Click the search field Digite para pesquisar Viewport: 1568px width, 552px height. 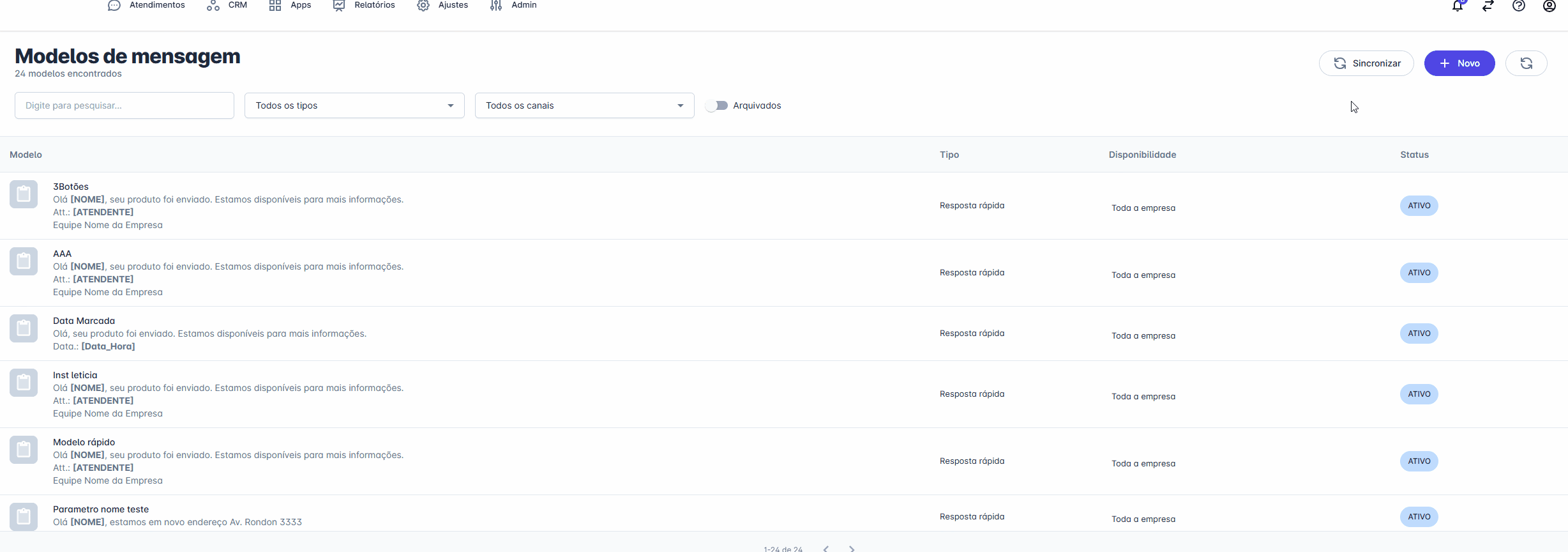pyautogui.click(x=124, y=105)
